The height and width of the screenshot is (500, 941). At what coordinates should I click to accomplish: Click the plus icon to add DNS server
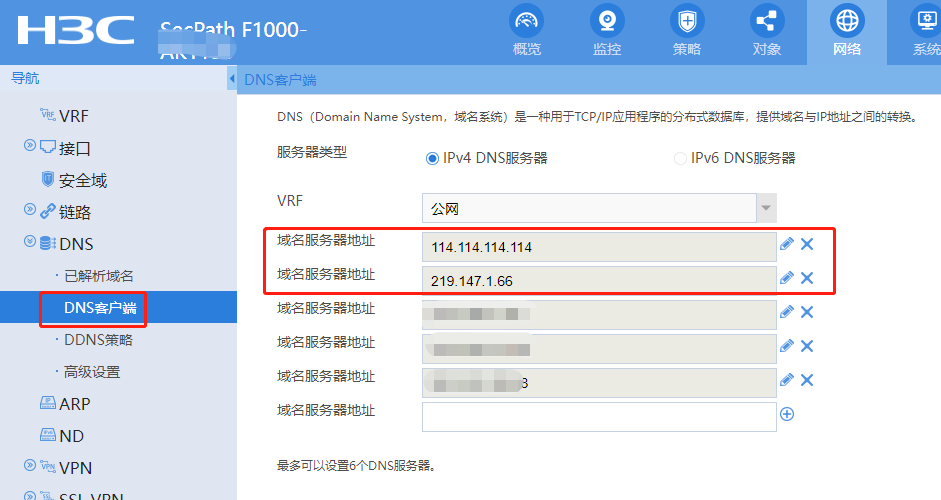click(x=787, y=414)
